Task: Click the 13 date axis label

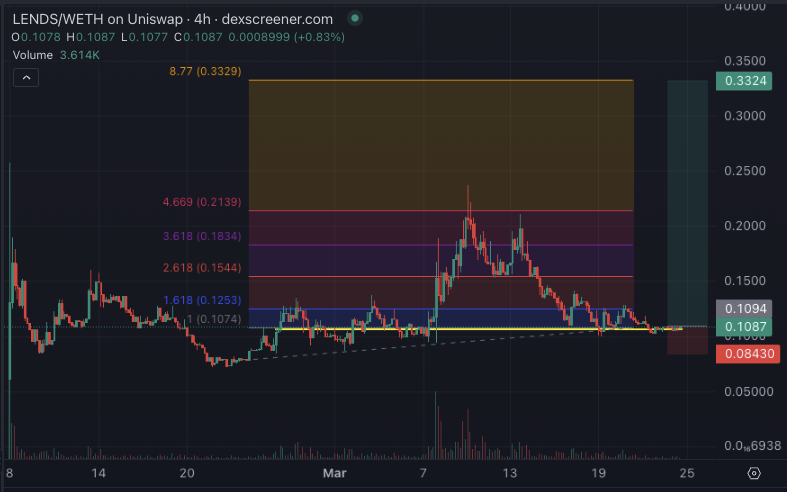Action: pyautogui.click(x=509, y=473)
